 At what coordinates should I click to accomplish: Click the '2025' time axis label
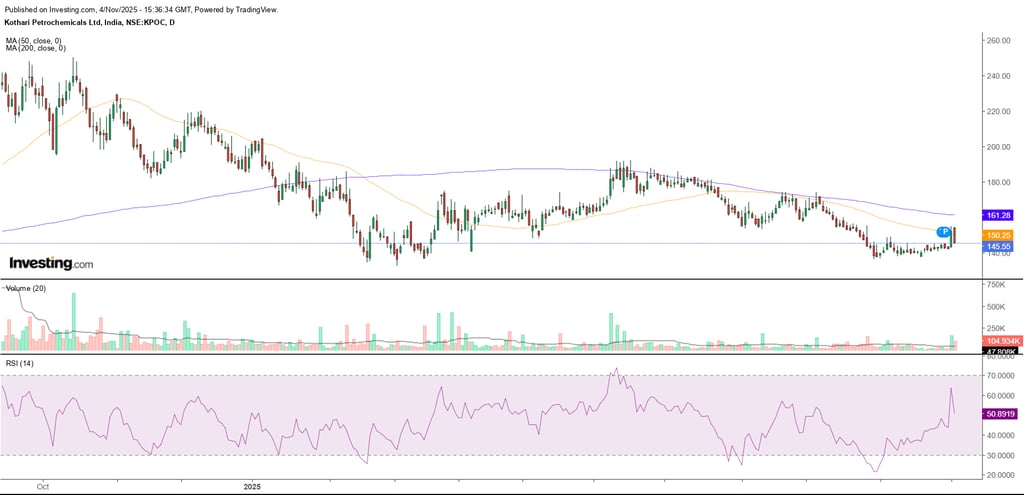[x=252, y=487]
